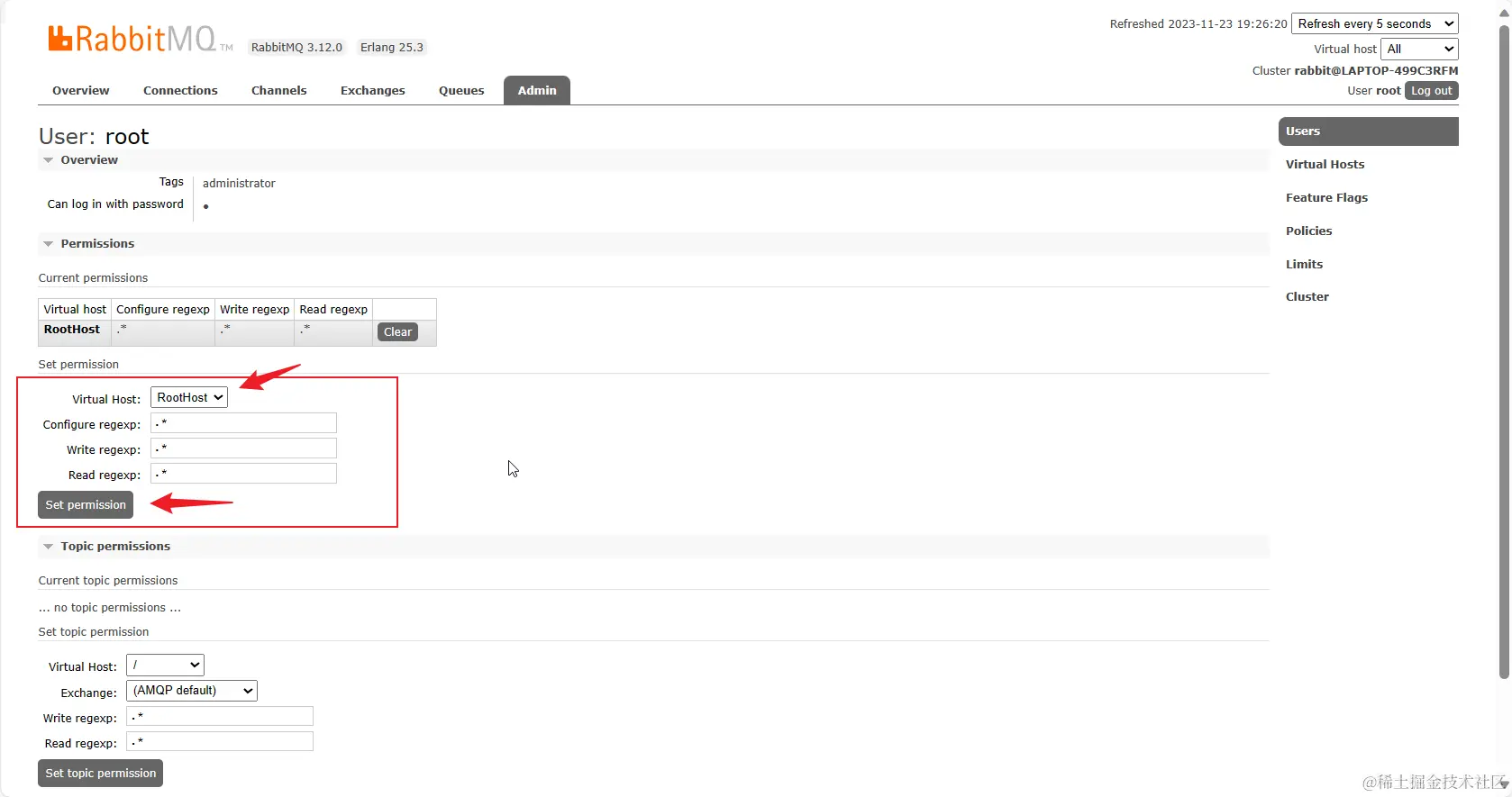Click the Virtual host column header

(75, 309)
